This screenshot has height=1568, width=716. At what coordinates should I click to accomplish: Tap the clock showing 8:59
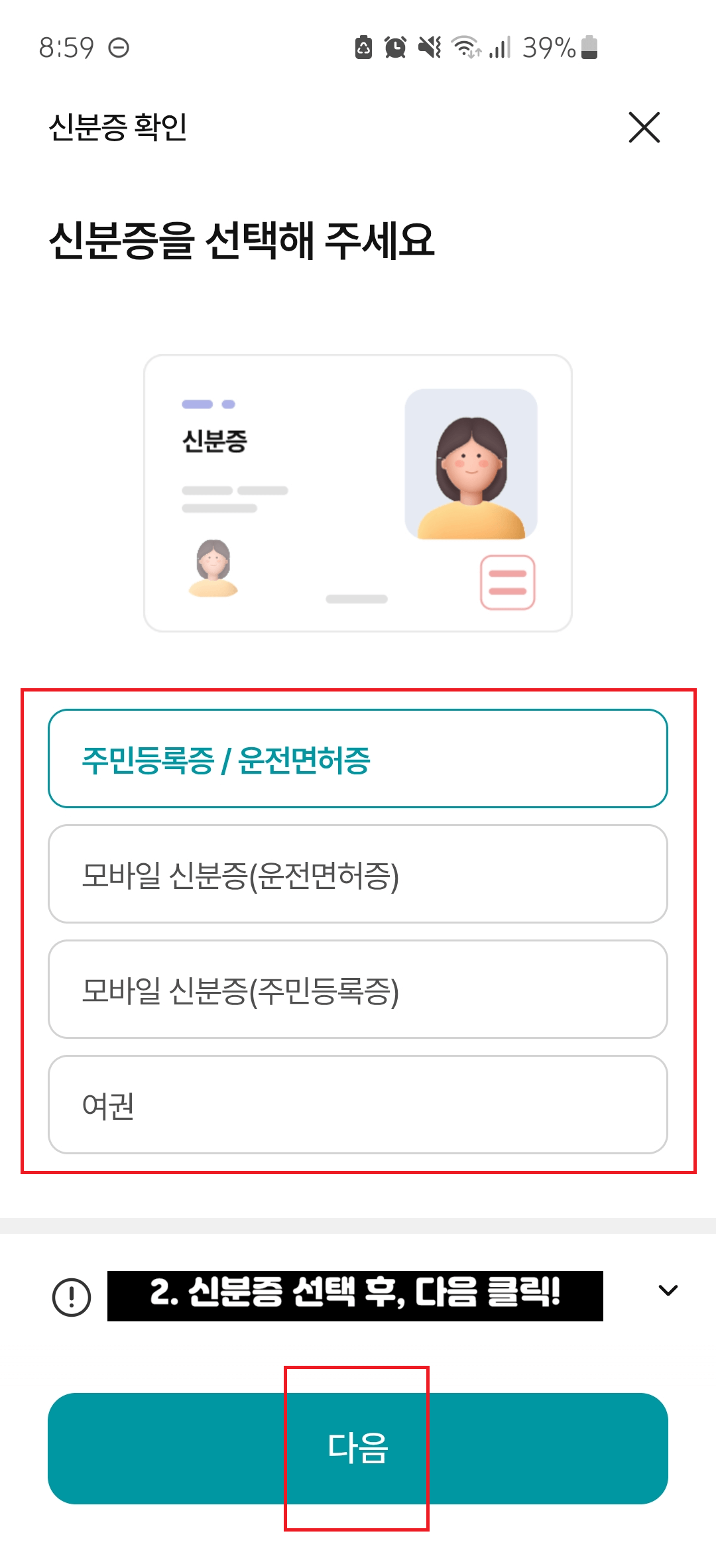click(x=65, y=47)
